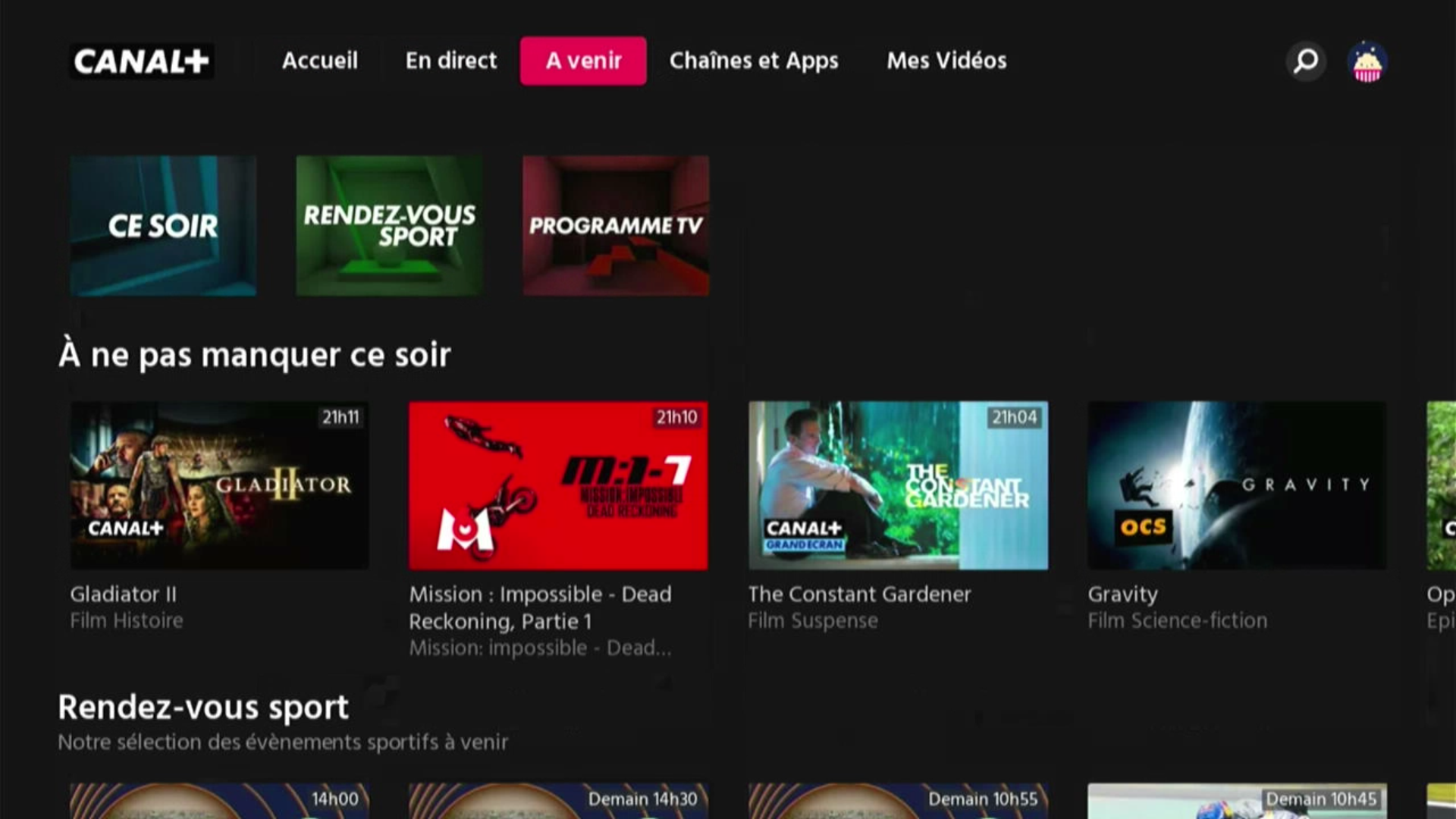Select the Gravity poster
The image size is (1456, 819).
click(x=1237, y=485)
